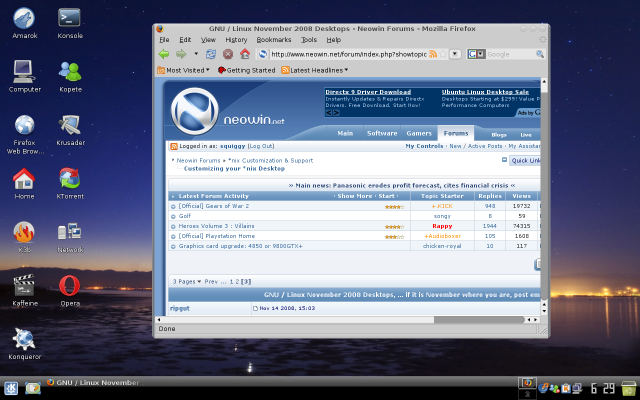Open rapgut's user profile link
The width and height of the screenshot is (640, 400).
pos(180,309)
